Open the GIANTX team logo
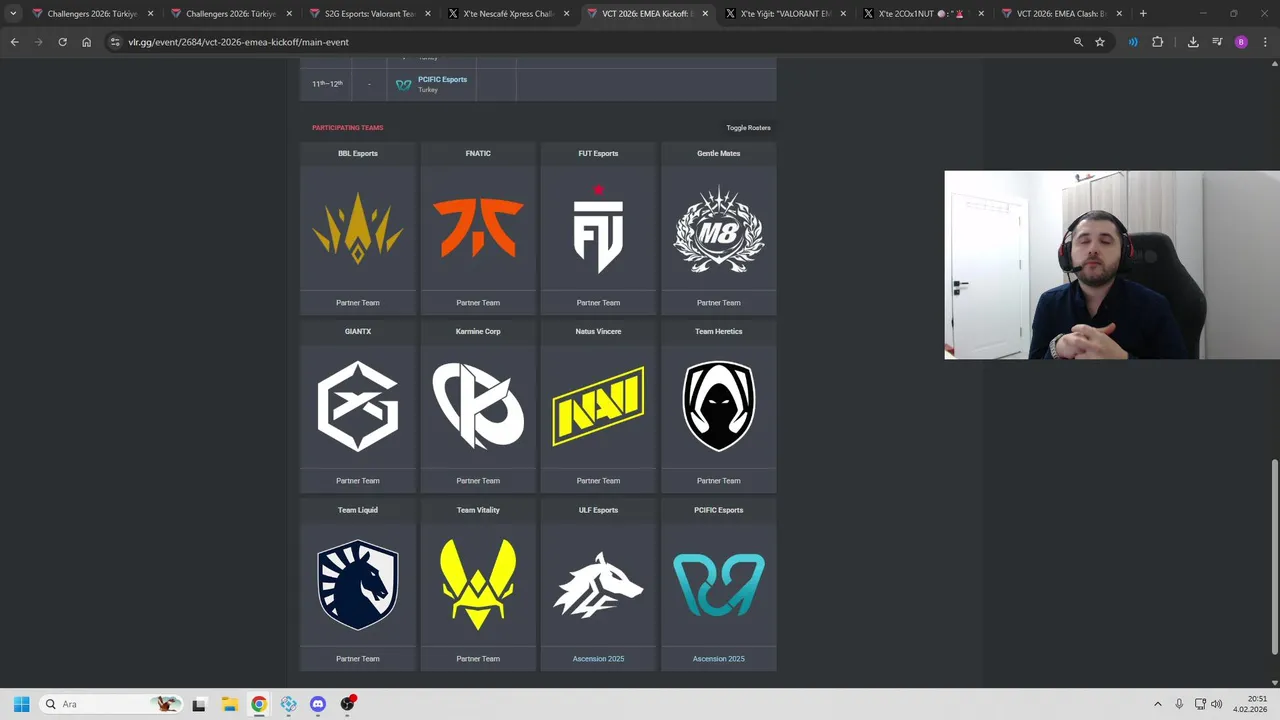Viewport: 1280px width, 720px height. (358, 406)
